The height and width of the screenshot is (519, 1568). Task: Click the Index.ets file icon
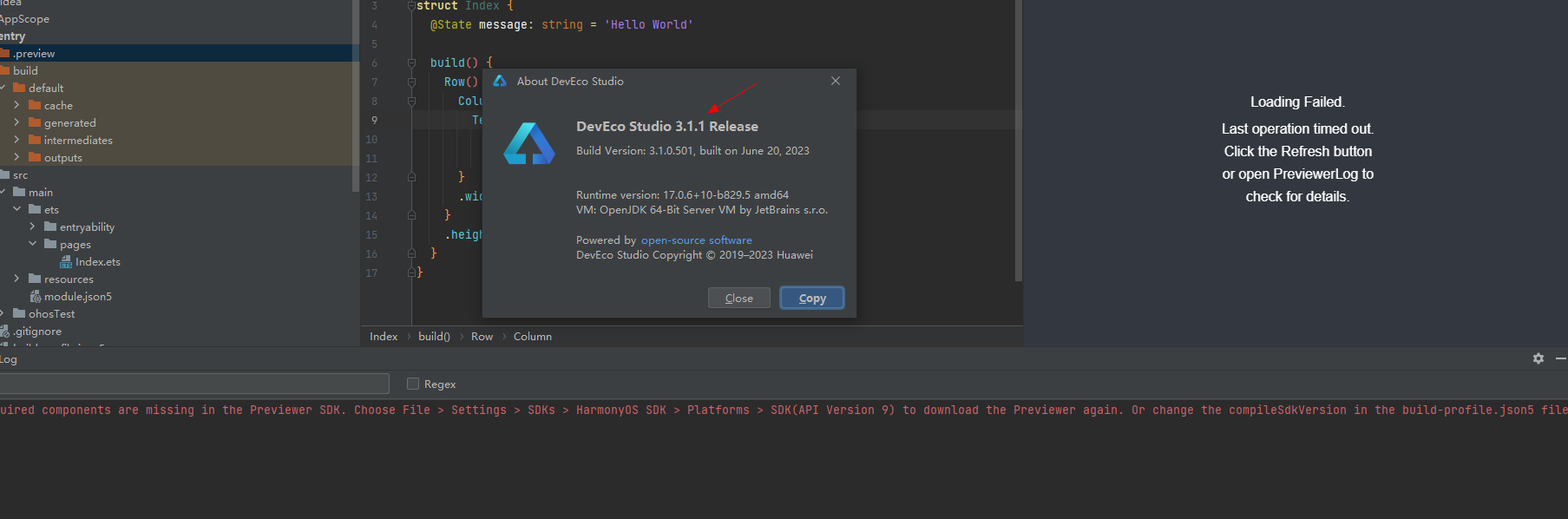click(66, 261)
